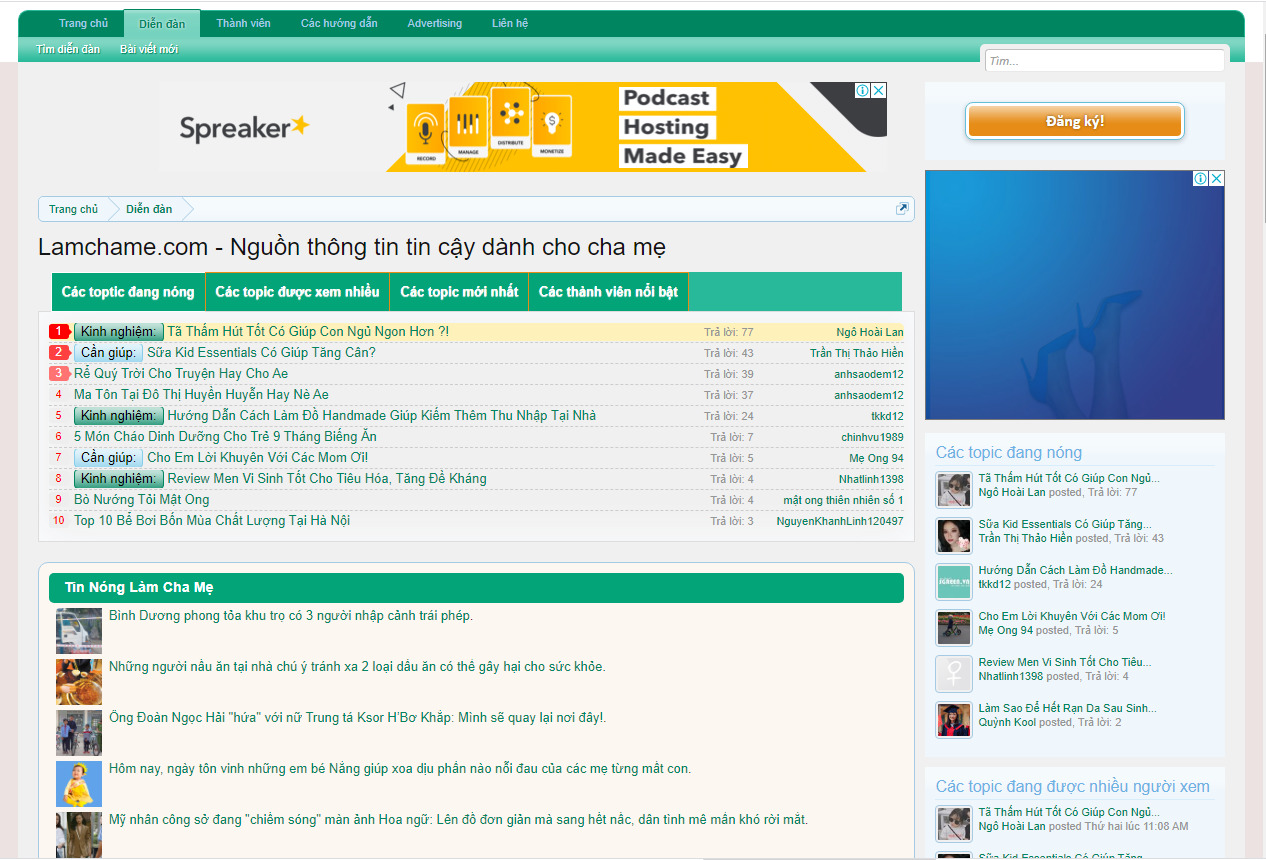Close the Spreaker banner ad
1266x860 pixels.
click(x=878, y=91)
